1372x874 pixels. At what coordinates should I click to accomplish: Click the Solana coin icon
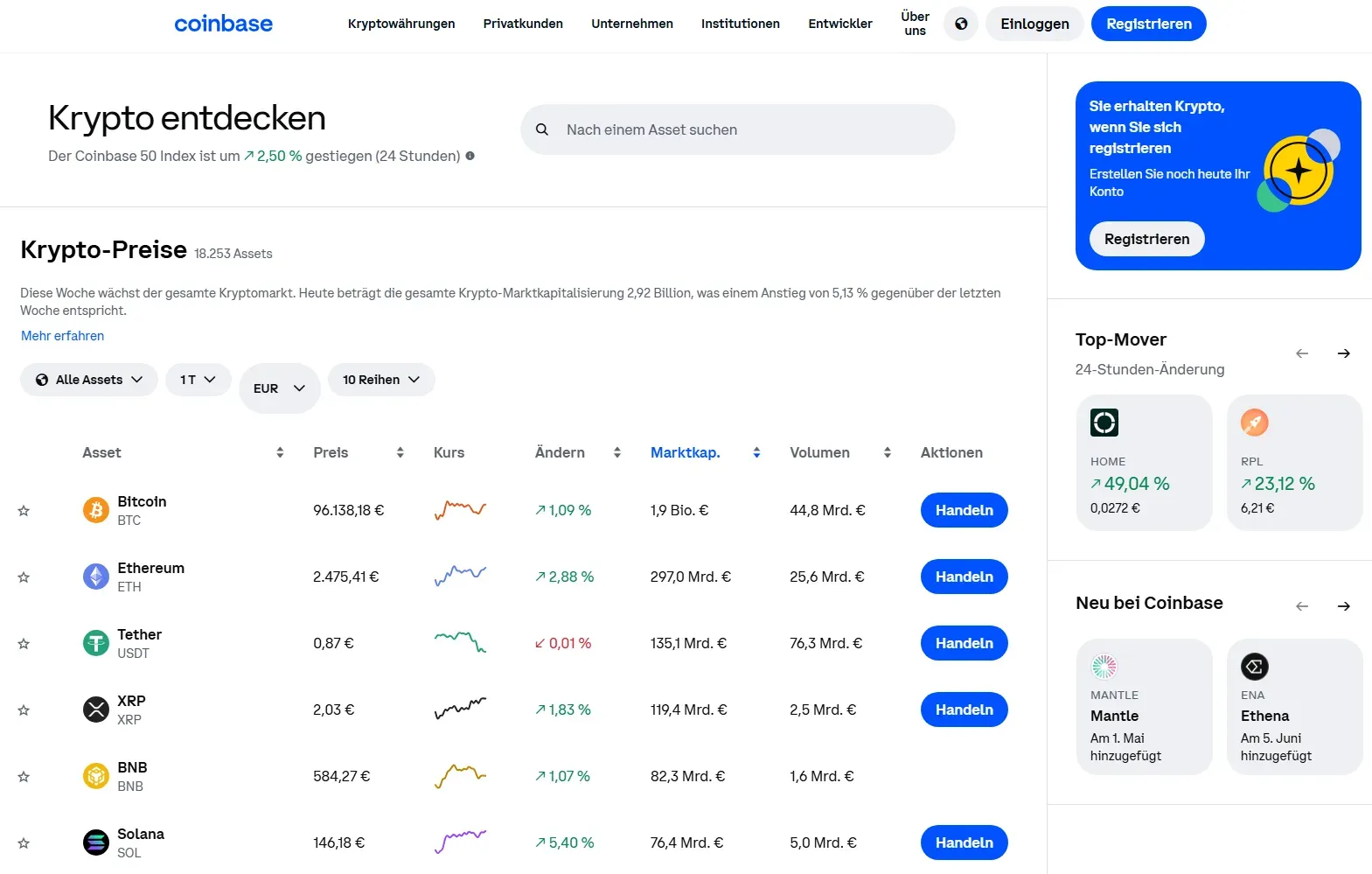95,843
